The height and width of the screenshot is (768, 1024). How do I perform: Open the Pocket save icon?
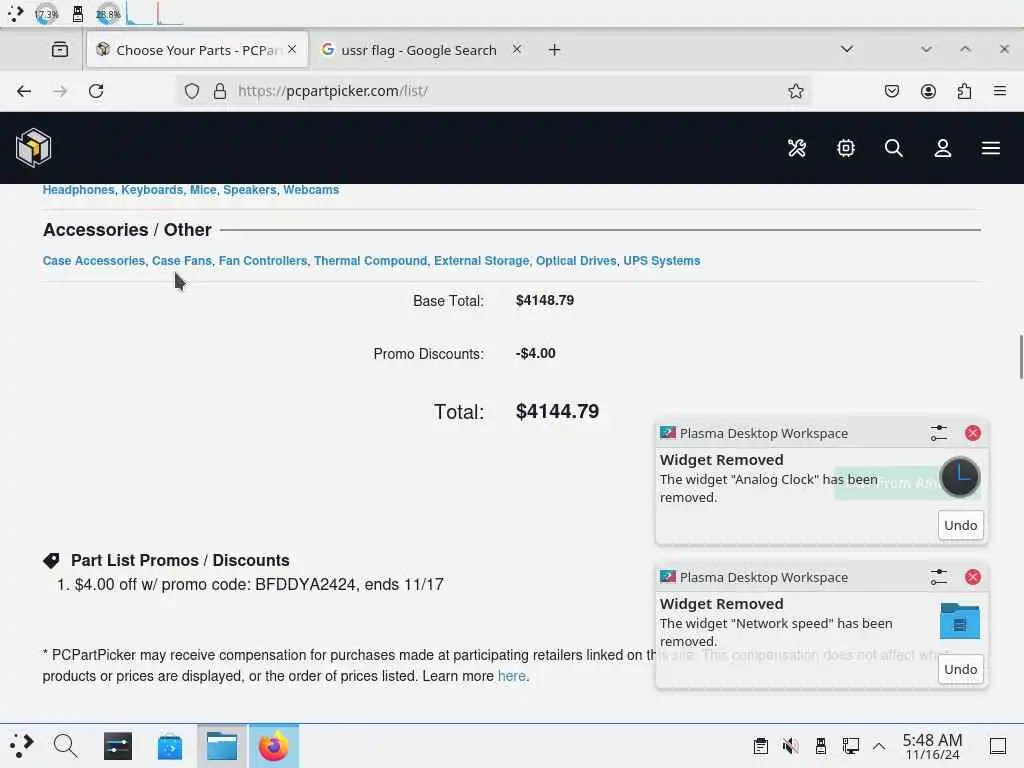[x=891, y=91]
